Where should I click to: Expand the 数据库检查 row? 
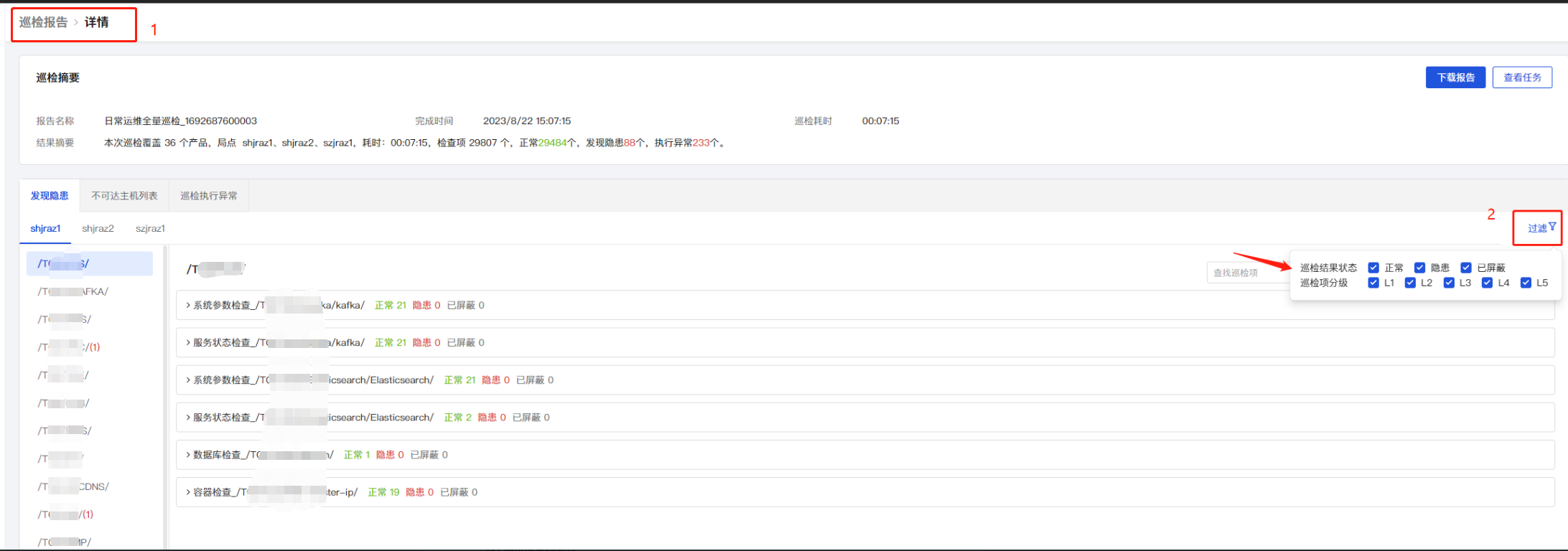coord(188,455)
